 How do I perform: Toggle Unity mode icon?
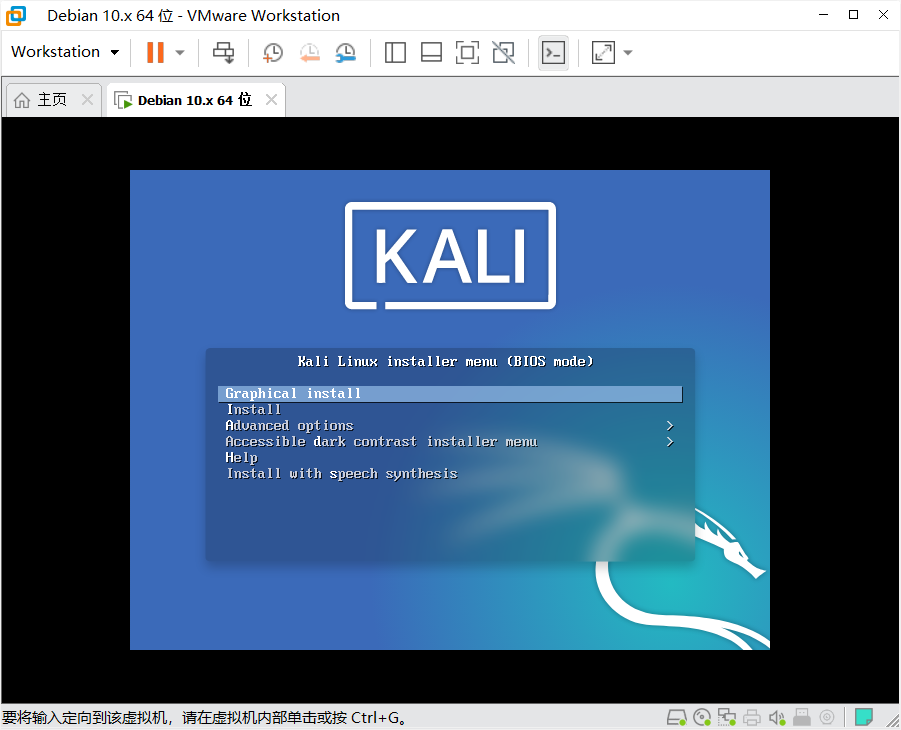[x=504, y=52]
